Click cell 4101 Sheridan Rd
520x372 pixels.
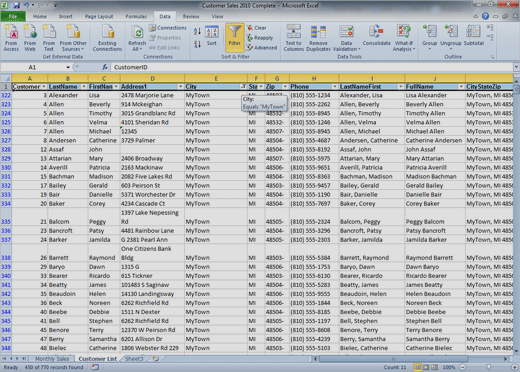pyautogui.click(x=152, y=122)
